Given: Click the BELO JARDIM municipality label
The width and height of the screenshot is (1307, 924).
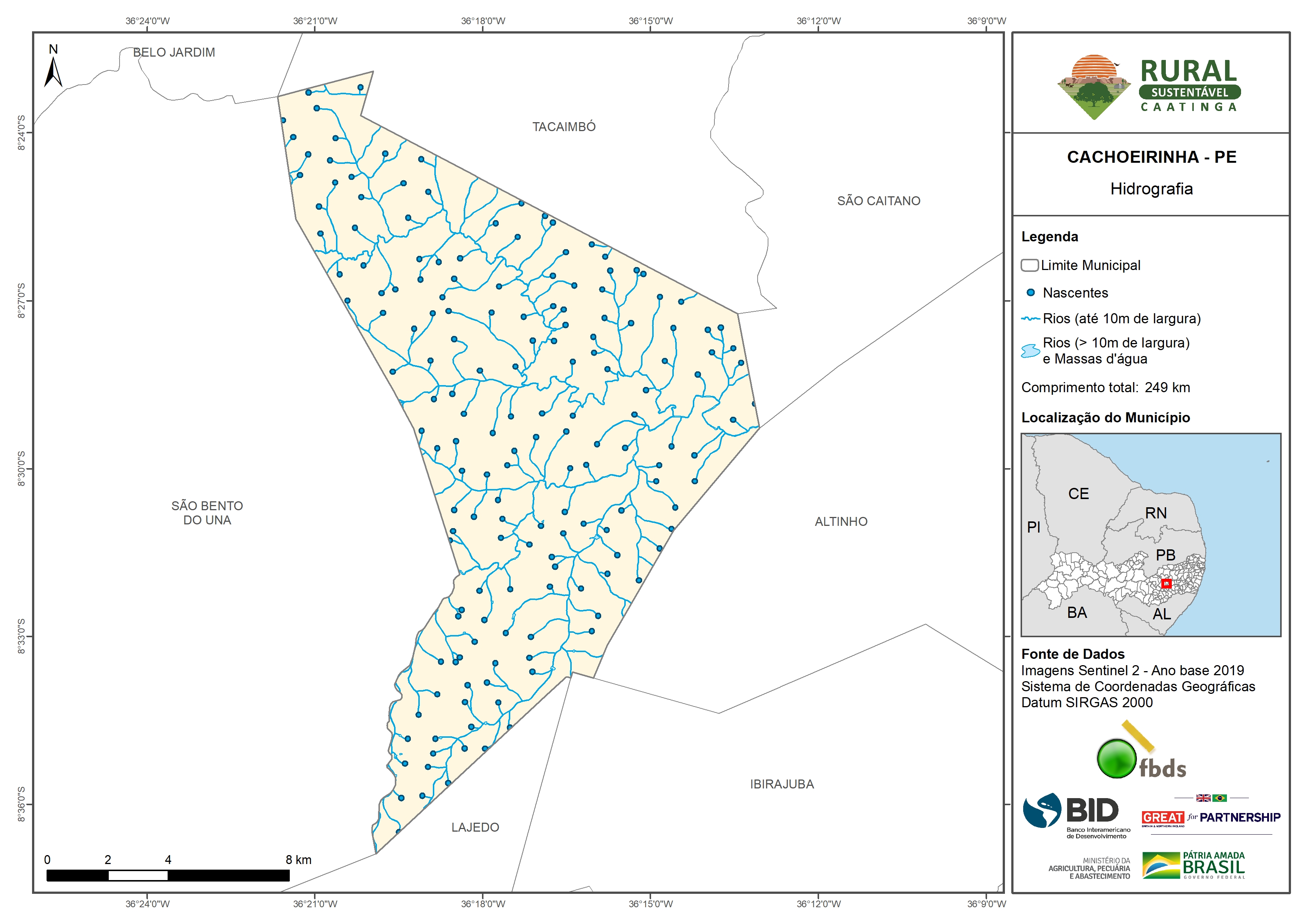Looking at the screenshot, I should (174, 53).
